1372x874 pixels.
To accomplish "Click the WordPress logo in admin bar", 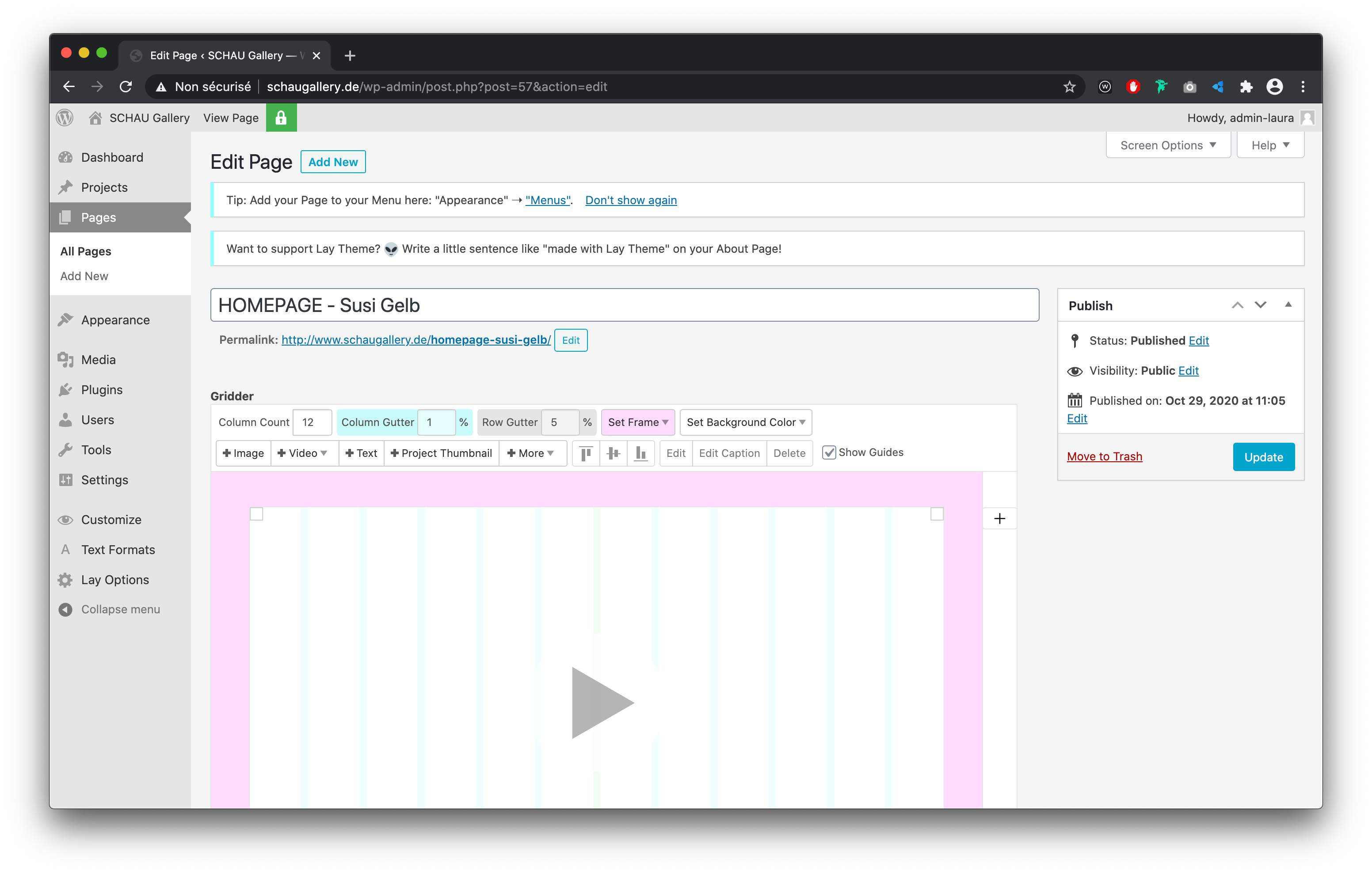I will pos(65,118).
